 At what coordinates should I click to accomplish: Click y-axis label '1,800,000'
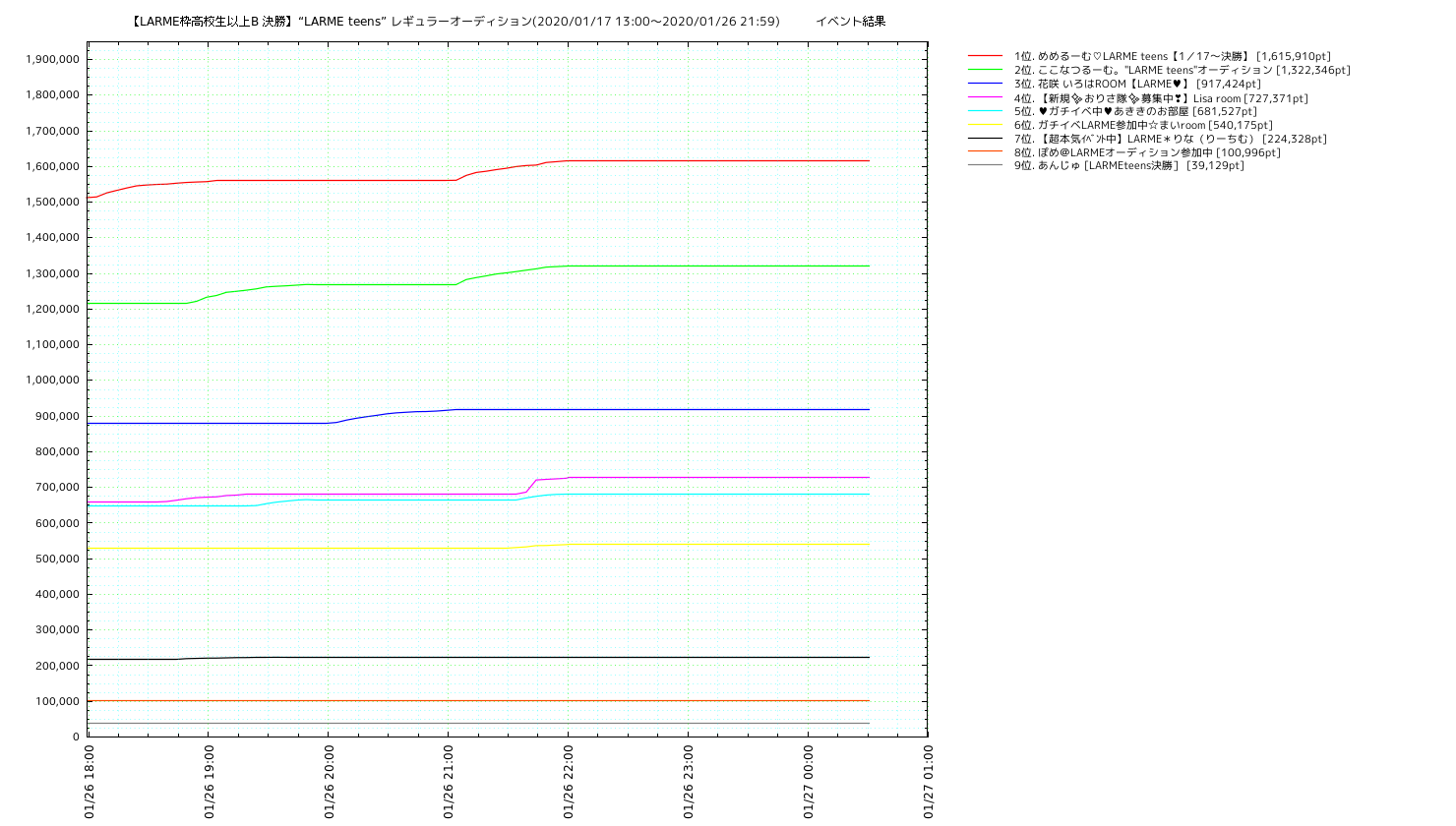pyautogui.click(x=53, y=95)
